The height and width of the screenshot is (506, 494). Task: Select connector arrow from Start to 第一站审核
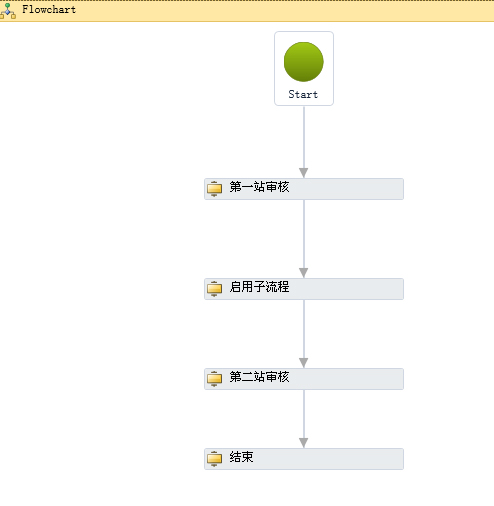tap(304, 142)
